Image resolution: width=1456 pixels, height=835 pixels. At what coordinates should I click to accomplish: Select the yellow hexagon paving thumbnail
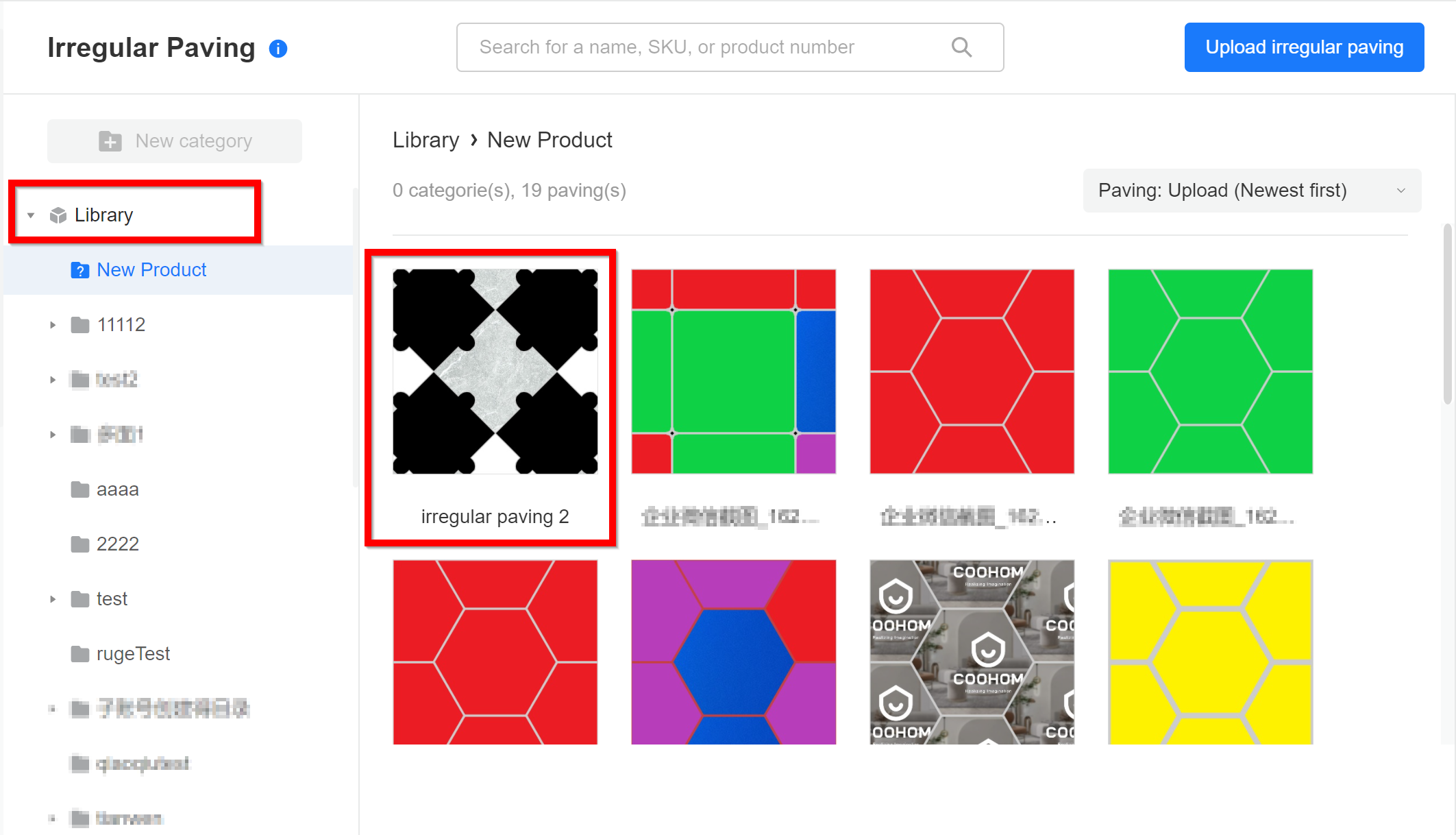1210,652
